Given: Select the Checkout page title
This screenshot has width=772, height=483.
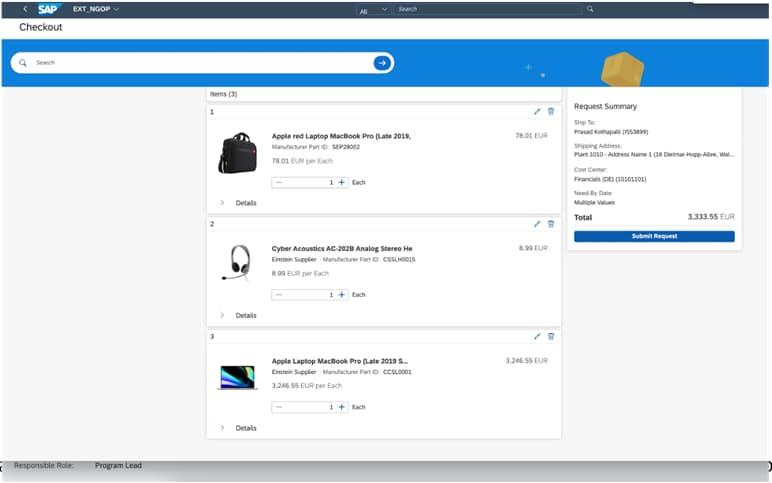Looking at the screenshot, I should [x=40, y=27].
